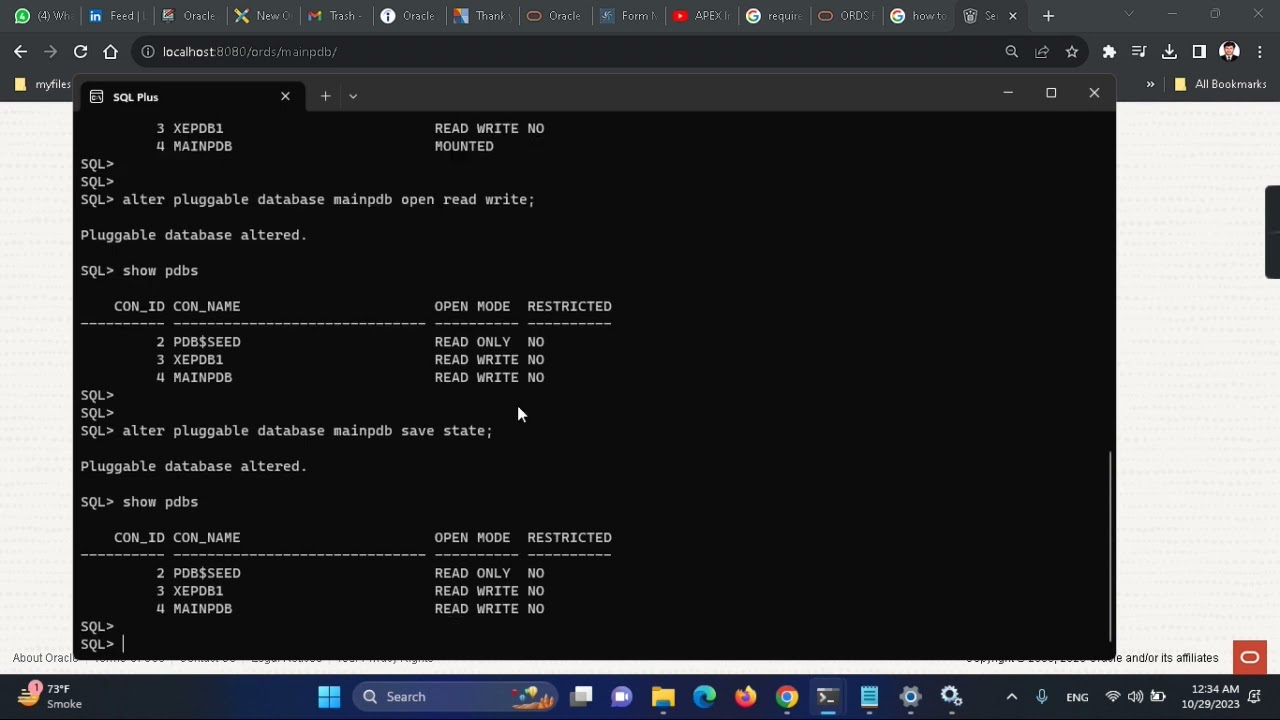Click the red Oracle chat icon

click(1249, 657)
